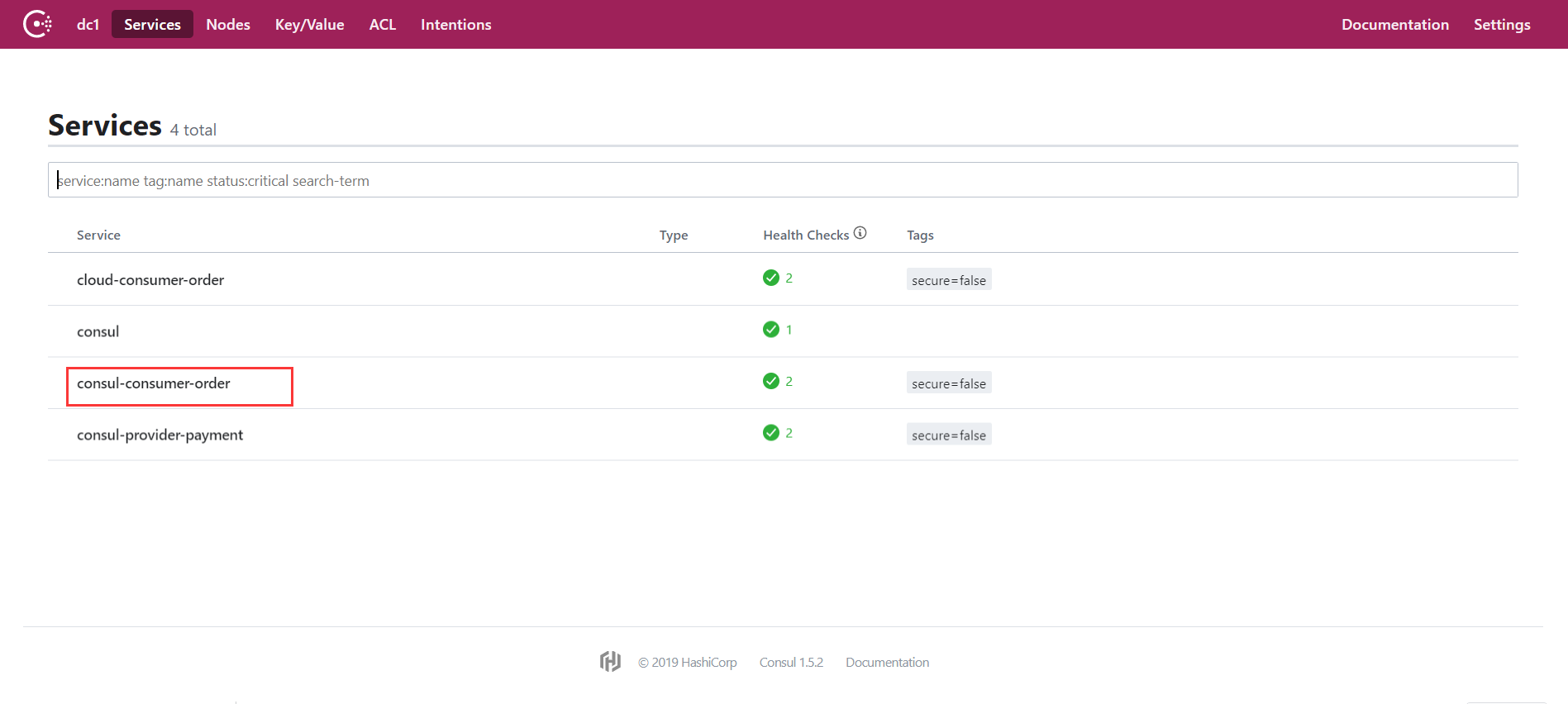1568x704 pixels.
Task: Open the footer Documentation link
Action: [887, 663]
